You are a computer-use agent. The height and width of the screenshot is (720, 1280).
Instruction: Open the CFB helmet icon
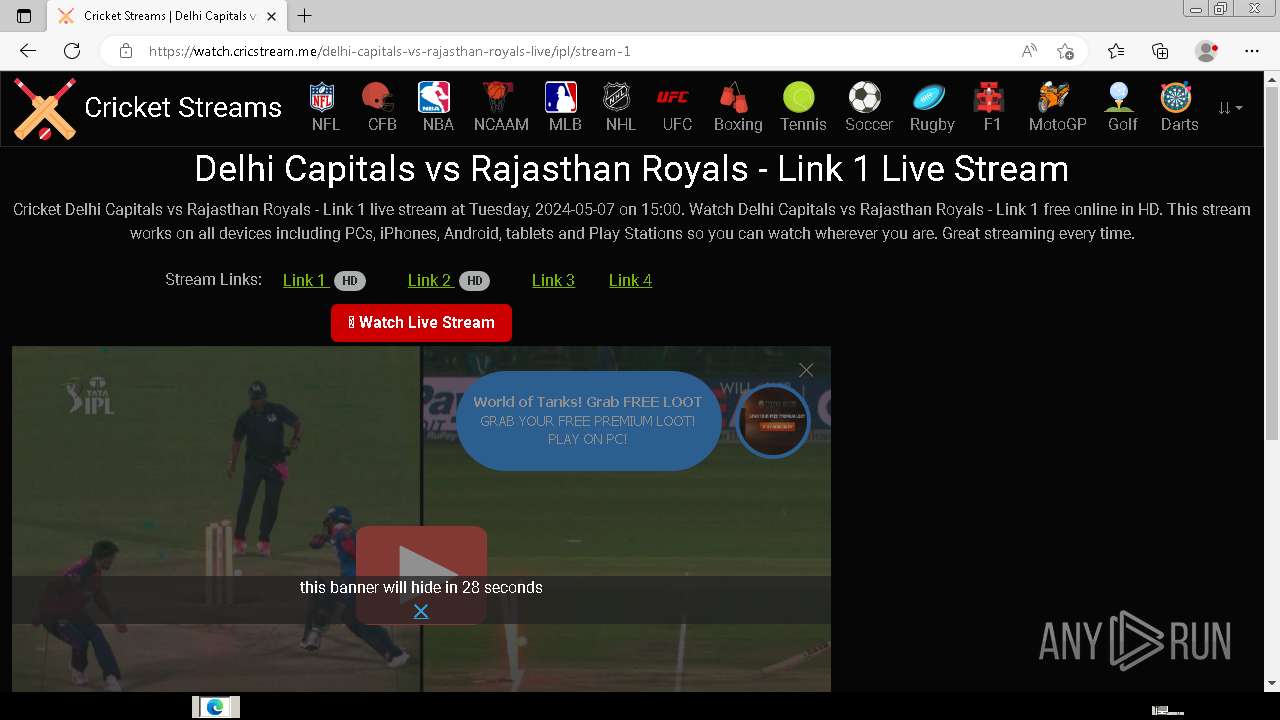[378, 97]
